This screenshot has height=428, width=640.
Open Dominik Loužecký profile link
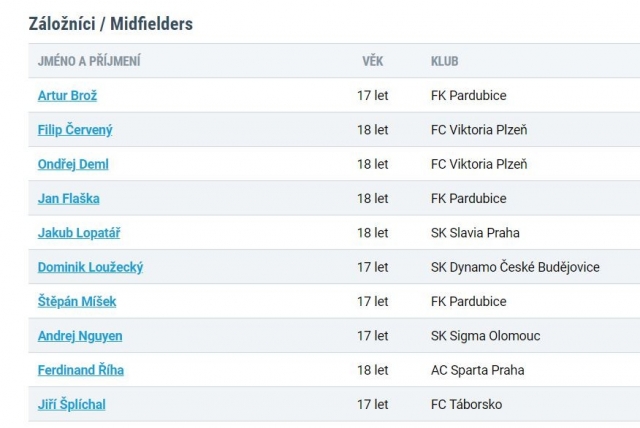[90, 267]
